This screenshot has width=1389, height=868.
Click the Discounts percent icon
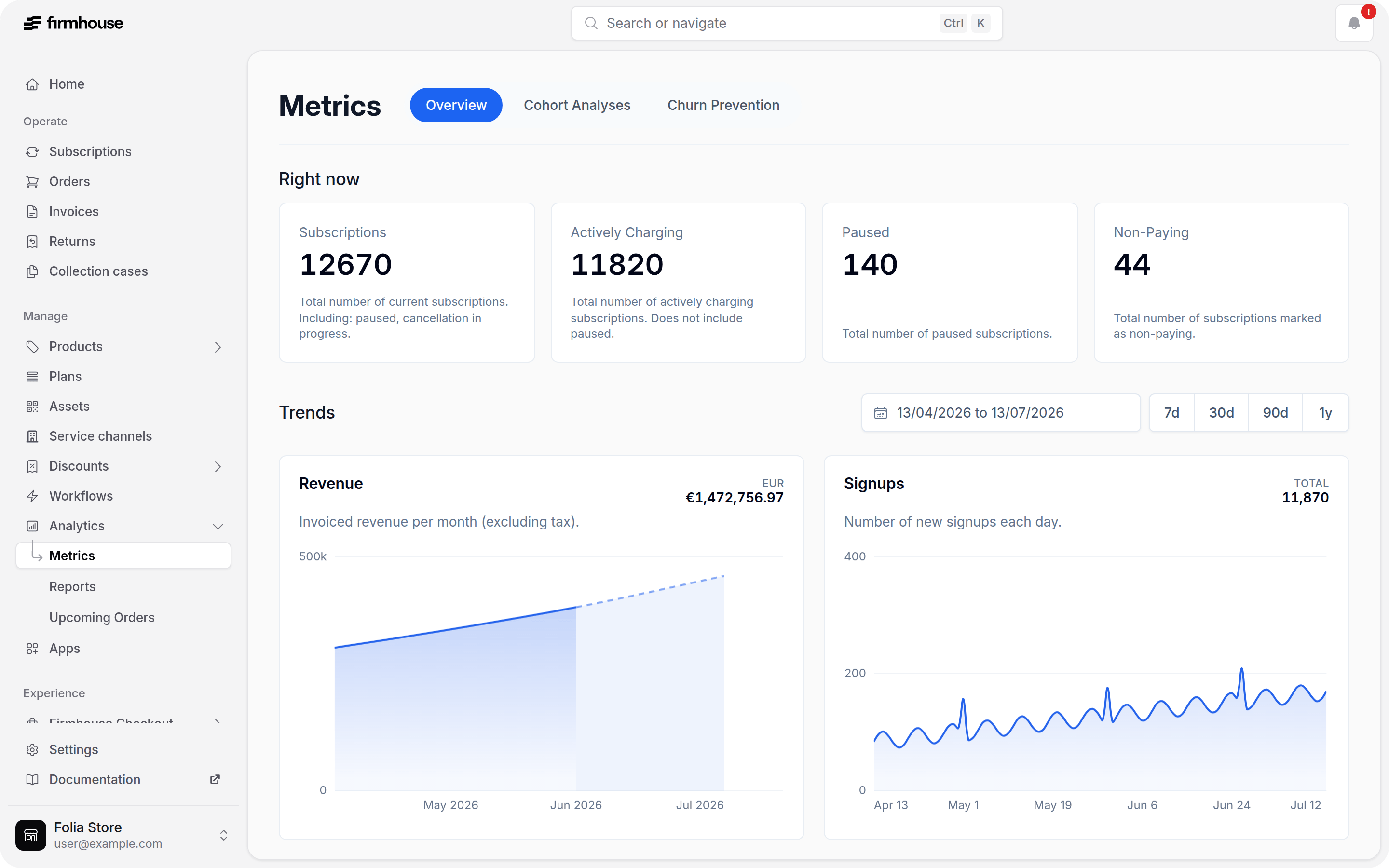pos(32,466)
